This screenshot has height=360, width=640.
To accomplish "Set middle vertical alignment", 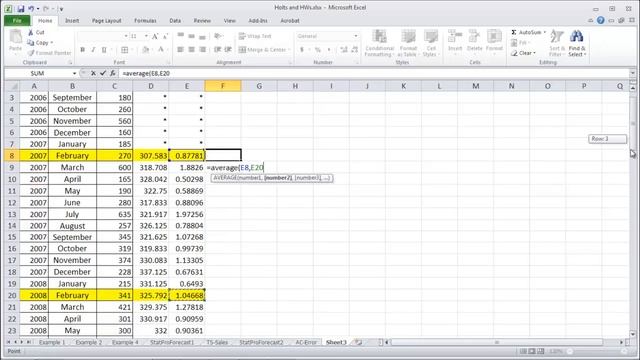I will click(191, 36).
